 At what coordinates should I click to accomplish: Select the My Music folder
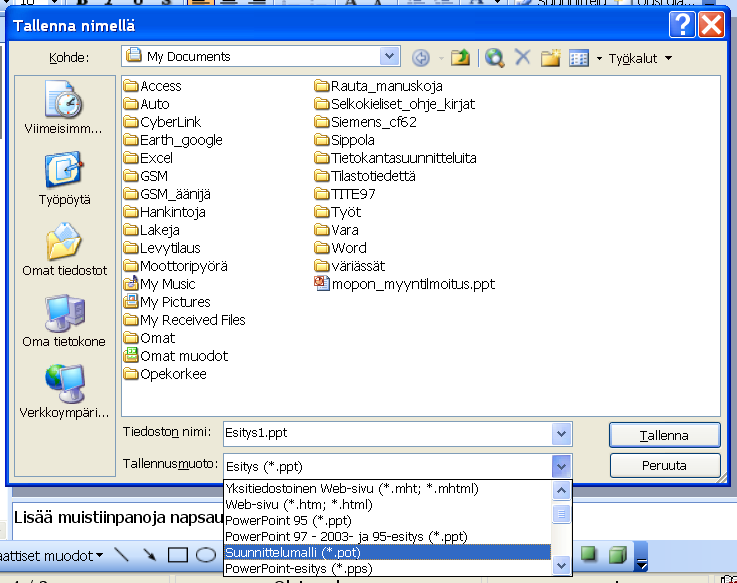159,284
